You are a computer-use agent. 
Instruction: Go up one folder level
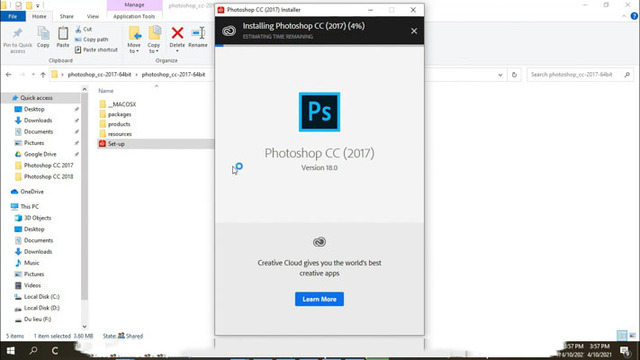coord(43,75)
